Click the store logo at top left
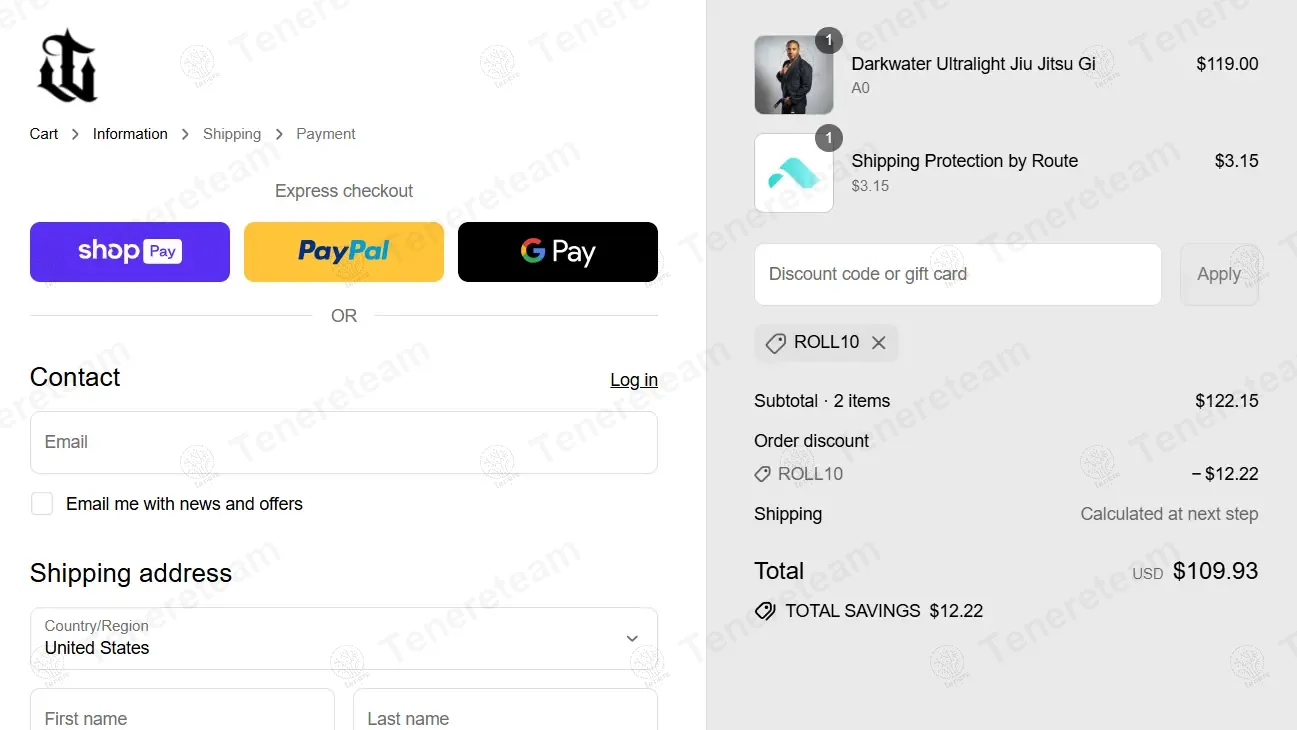The height and width of the screenshot is (730, 1297). point(68,66)
